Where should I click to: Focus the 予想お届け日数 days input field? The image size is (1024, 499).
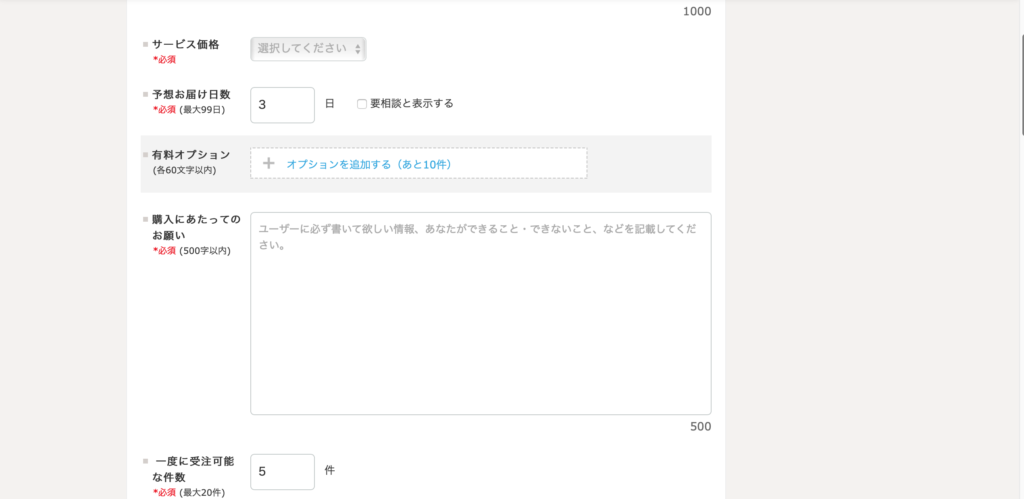click(282, 105)
